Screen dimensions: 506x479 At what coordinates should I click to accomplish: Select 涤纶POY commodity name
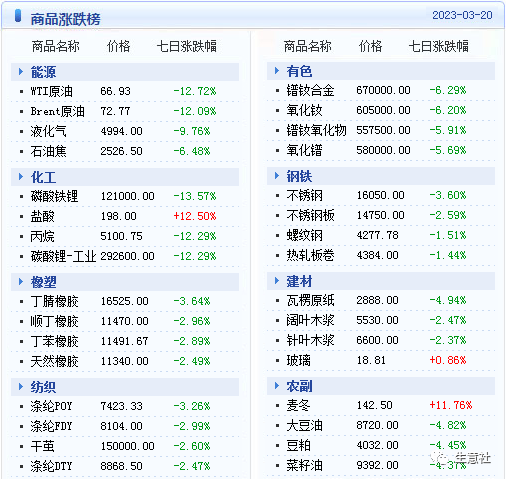click(x=51, y=406)
